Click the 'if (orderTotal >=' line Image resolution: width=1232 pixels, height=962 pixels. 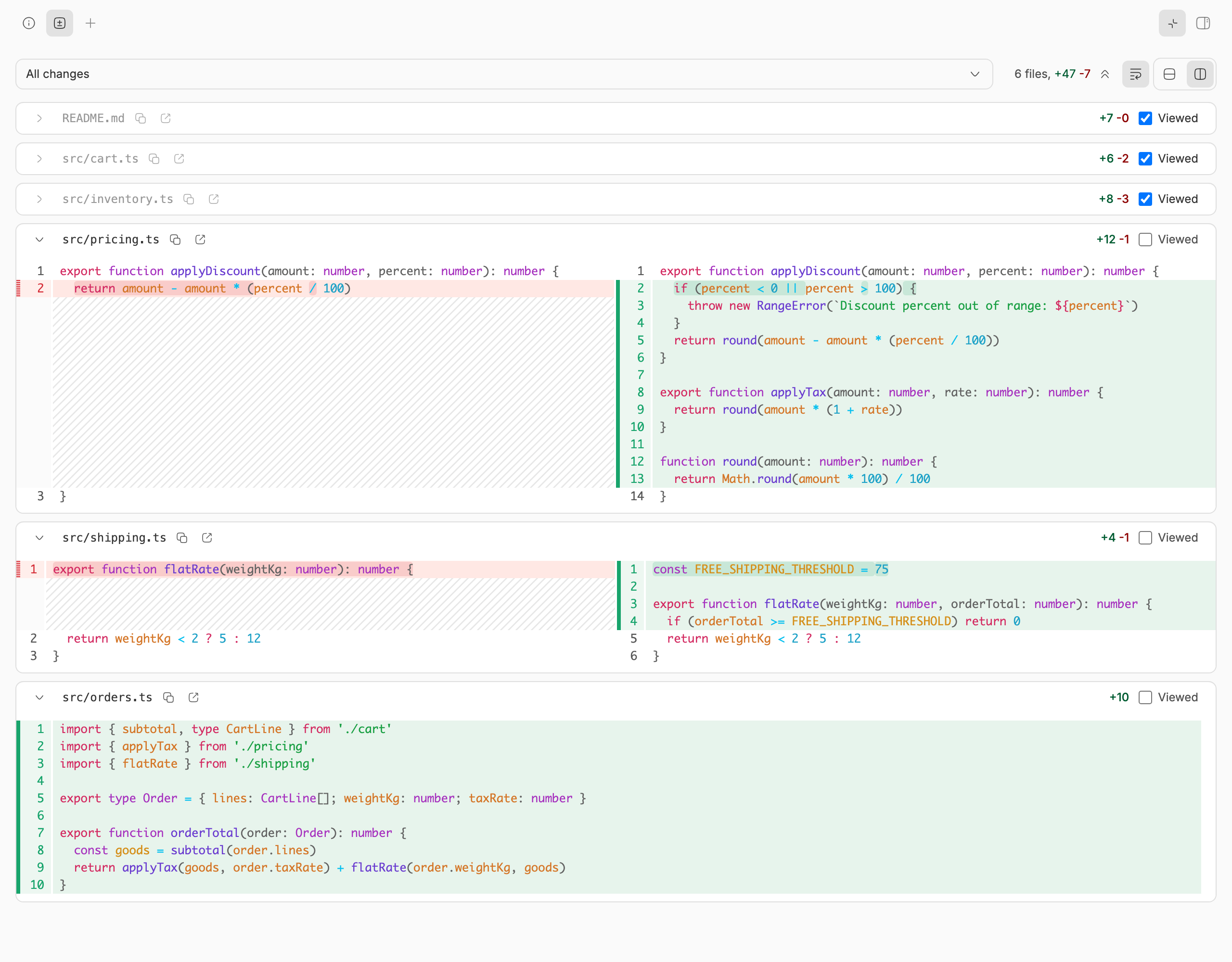[930, 621]
